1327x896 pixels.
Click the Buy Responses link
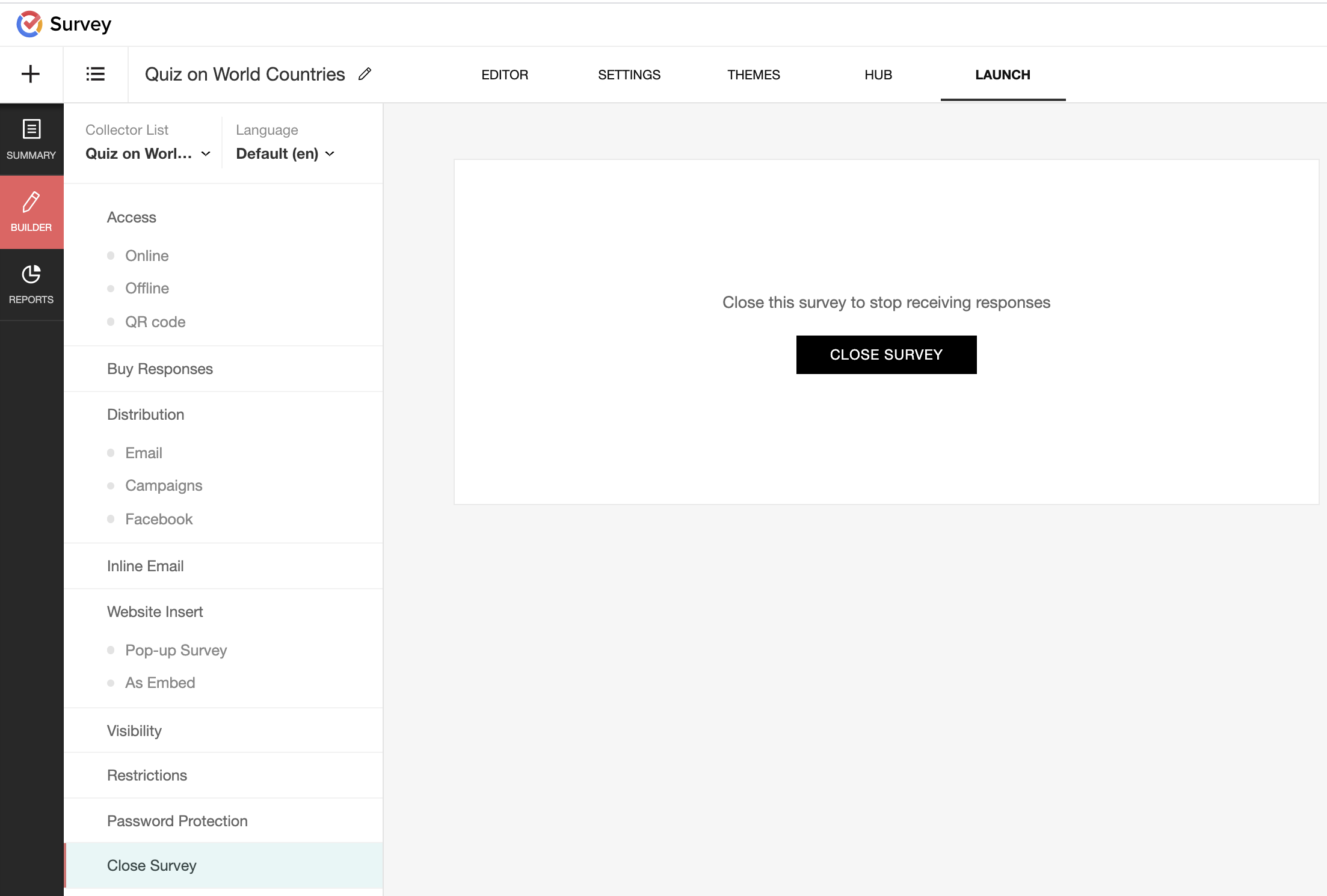click(160, 369)
